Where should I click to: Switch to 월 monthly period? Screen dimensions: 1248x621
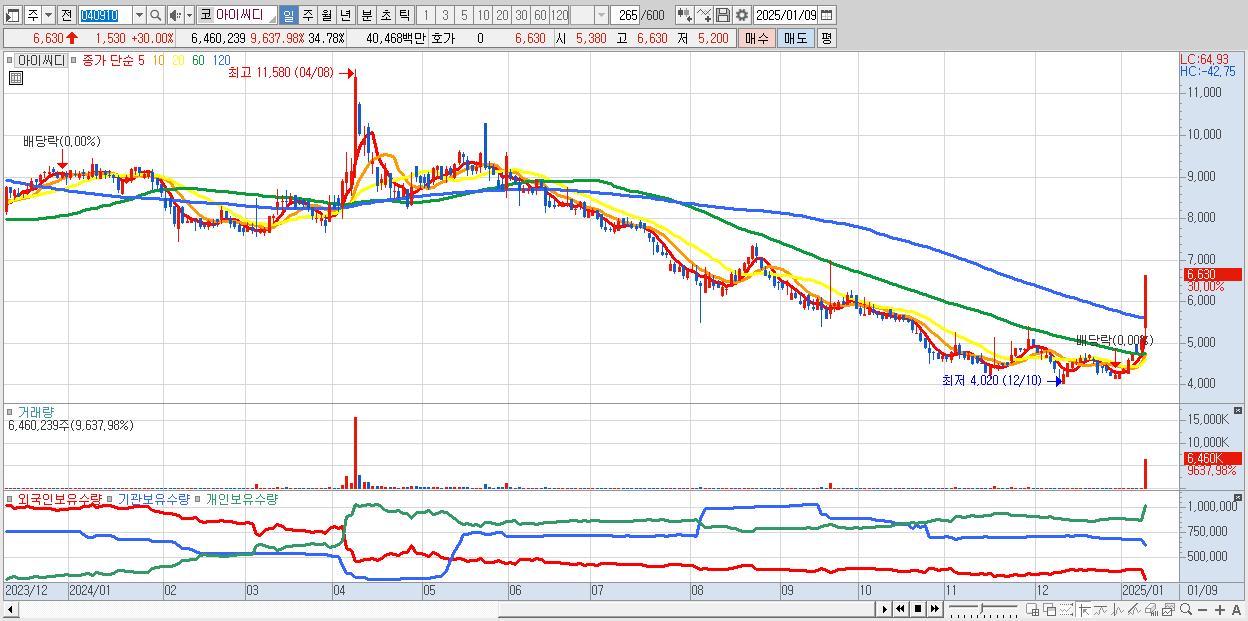(x=326, y=15)
